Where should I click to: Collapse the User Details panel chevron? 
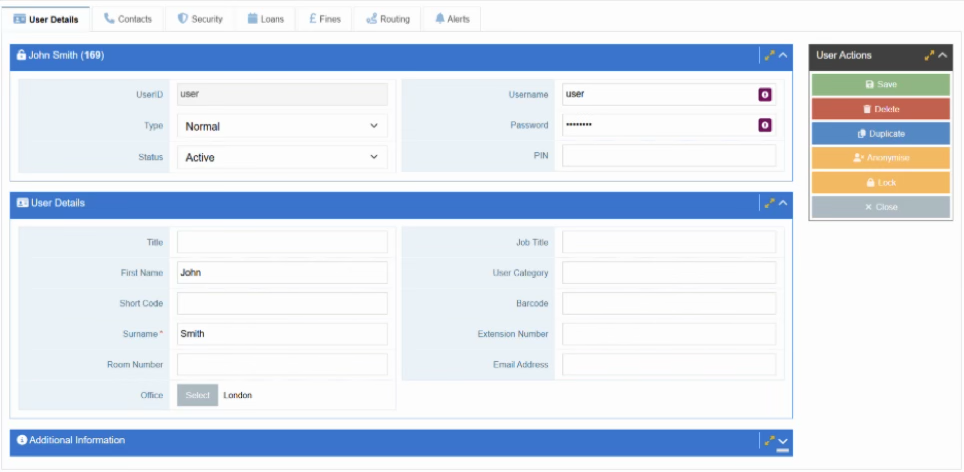(x=783, y=203)
